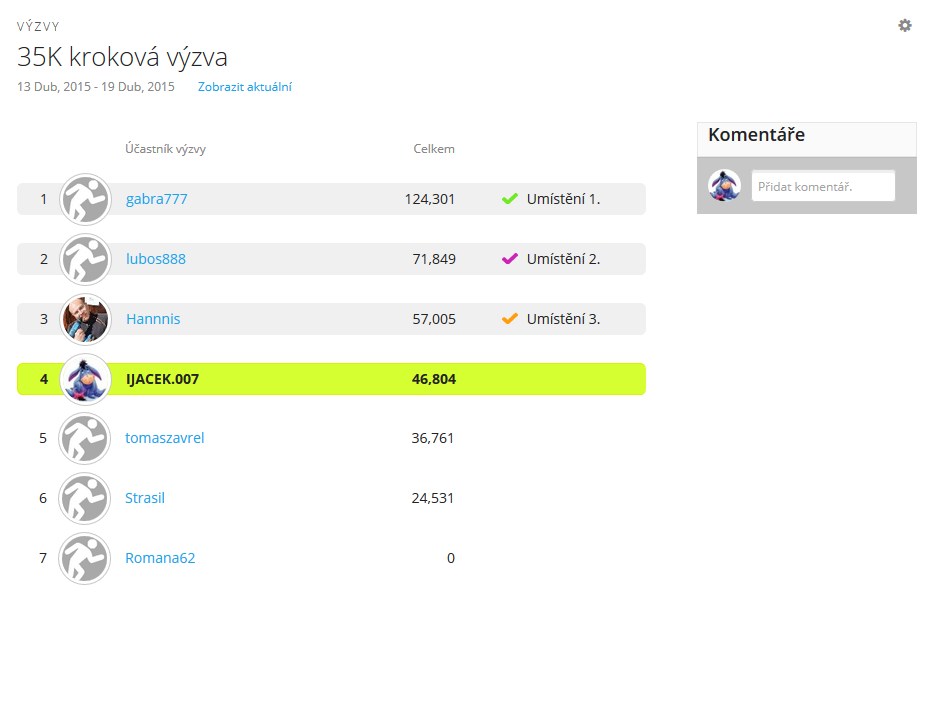Click Strasil's default runner avatar

(x=85, y=498)
